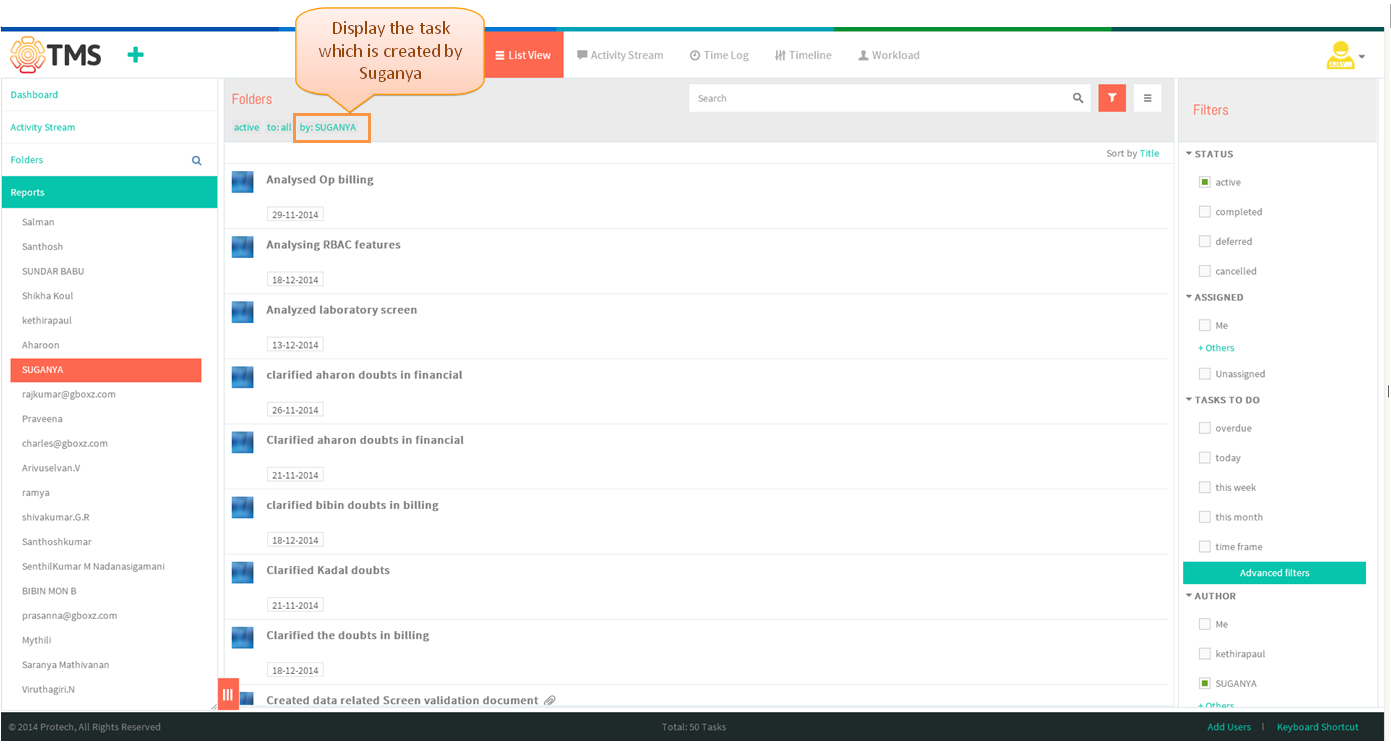Collapse the STATUS filter section

point(1210,154)
